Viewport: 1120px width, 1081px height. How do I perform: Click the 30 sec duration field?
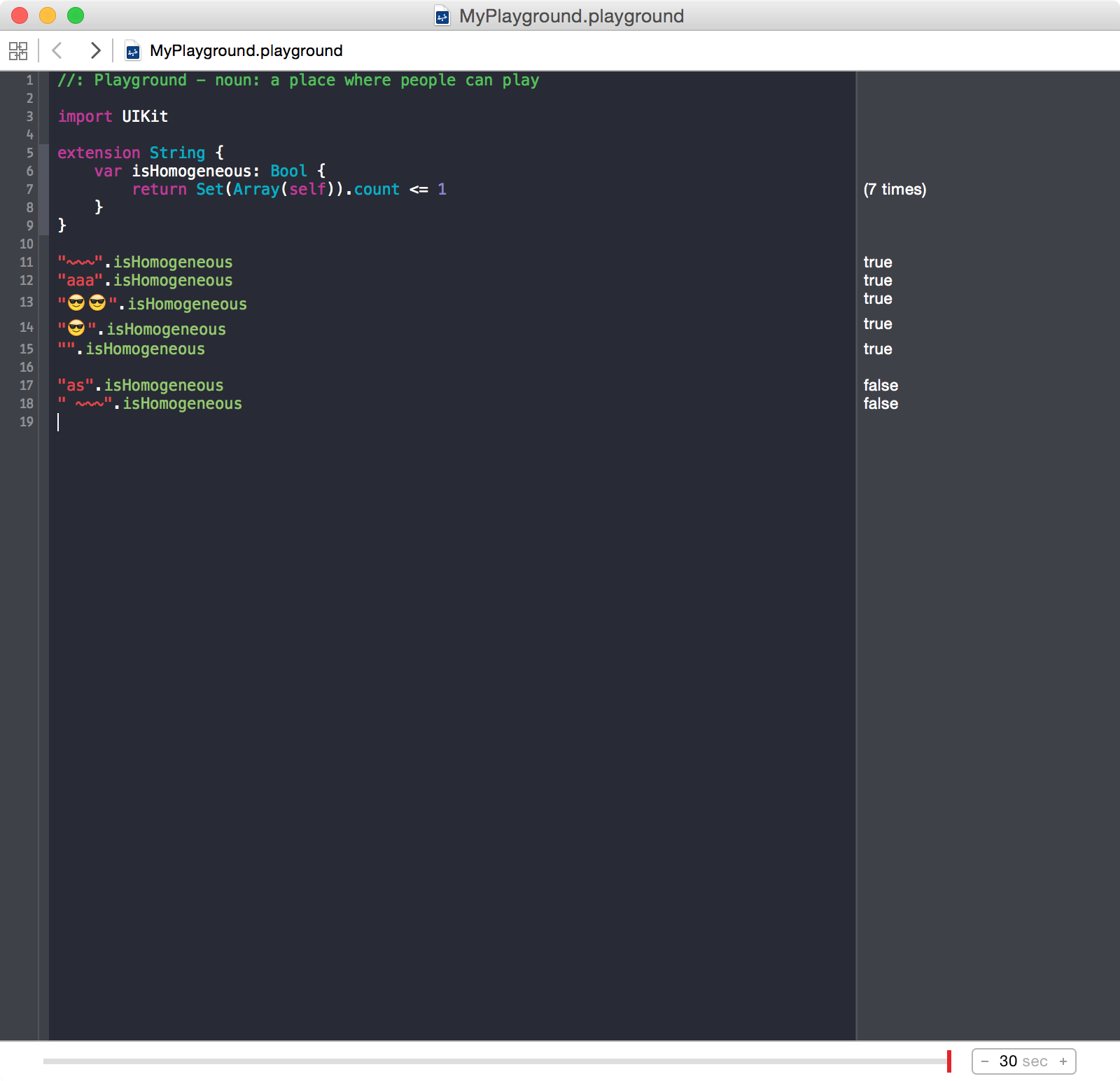pos(1023,1061)
